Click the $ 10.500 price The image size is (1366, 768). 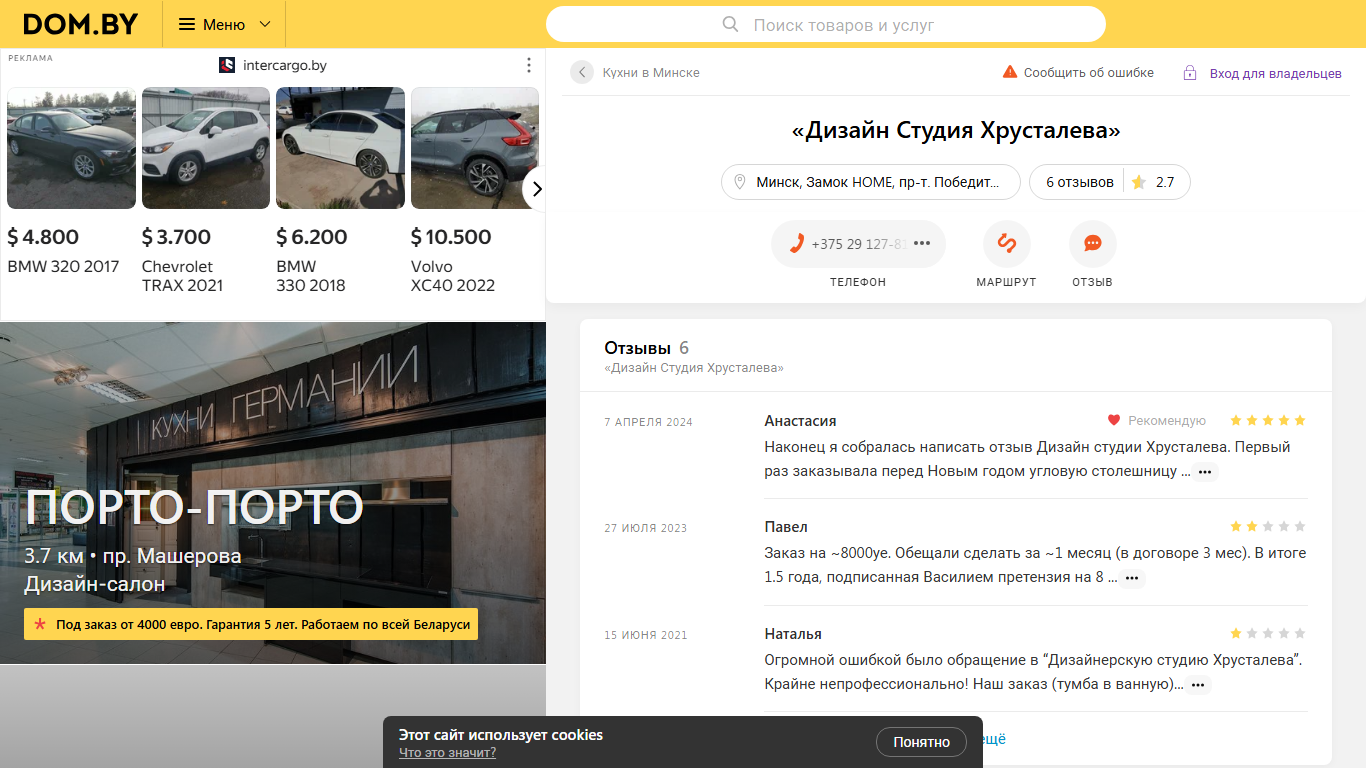point(451,237)
